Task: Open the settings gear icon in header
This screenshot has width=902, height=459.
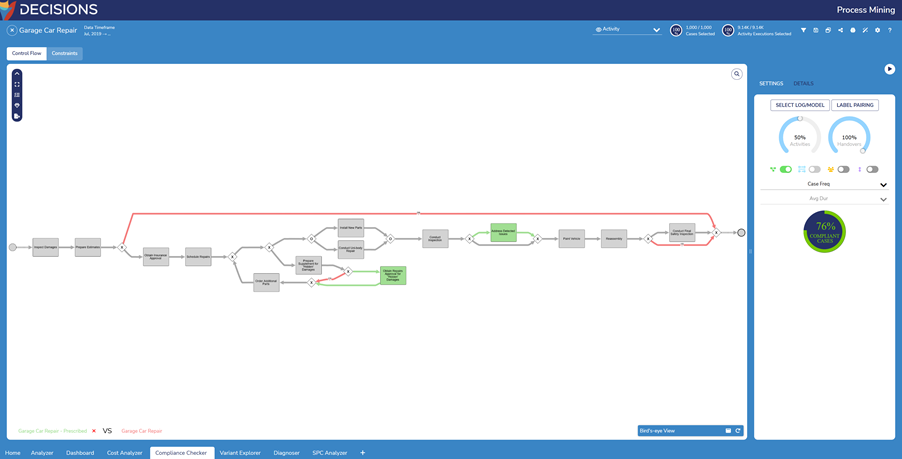Action: [878, 30]
